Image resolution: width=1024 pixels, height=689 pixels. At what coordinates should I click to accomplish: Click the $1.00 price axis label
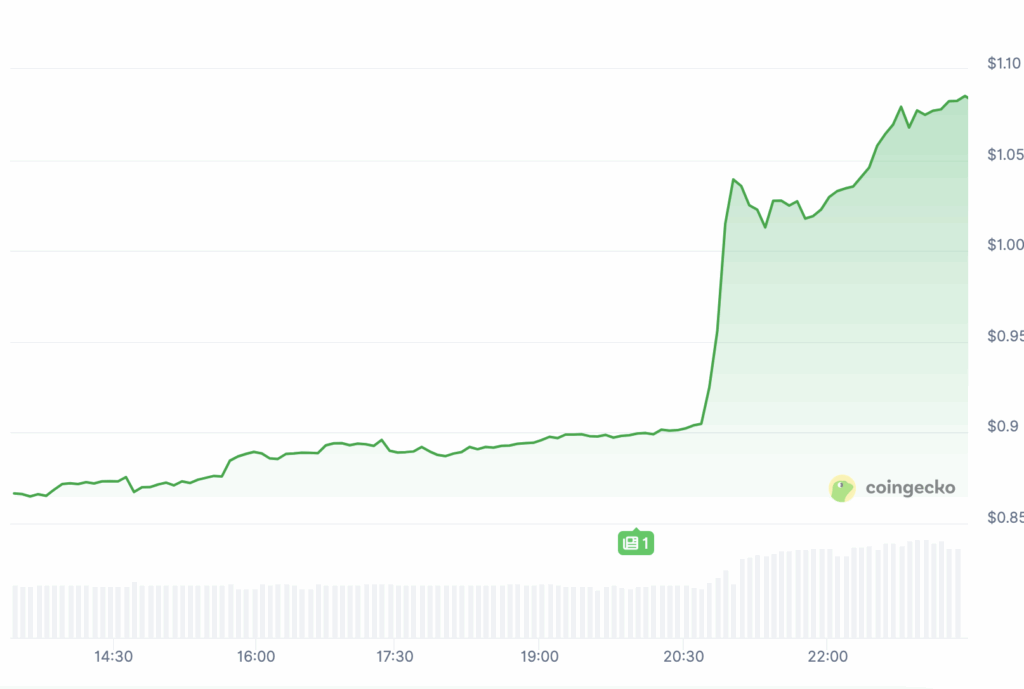click(1004, 245)
